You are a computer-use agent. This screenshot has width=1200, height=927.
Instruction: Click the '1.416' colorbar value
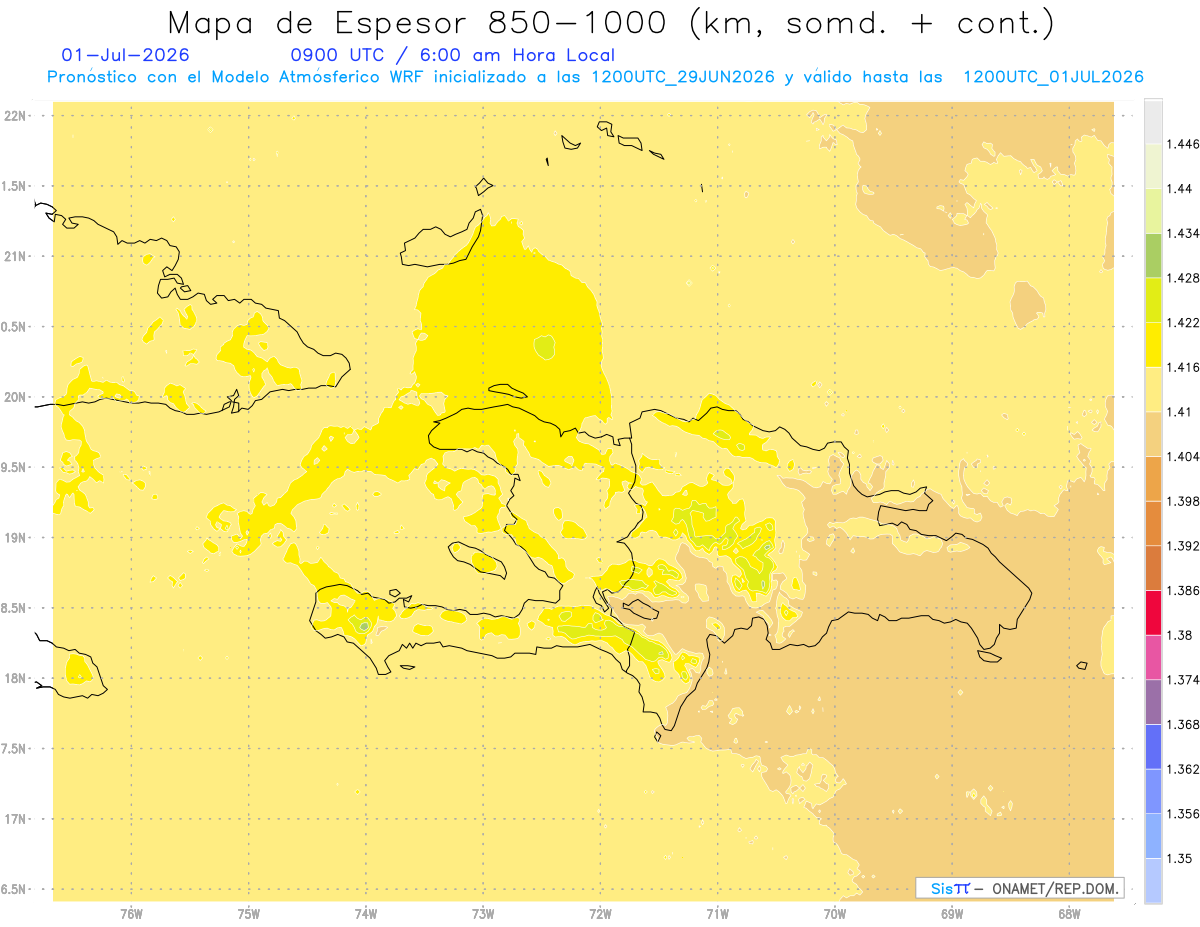pyautogui.click(x=1183, y=367)
